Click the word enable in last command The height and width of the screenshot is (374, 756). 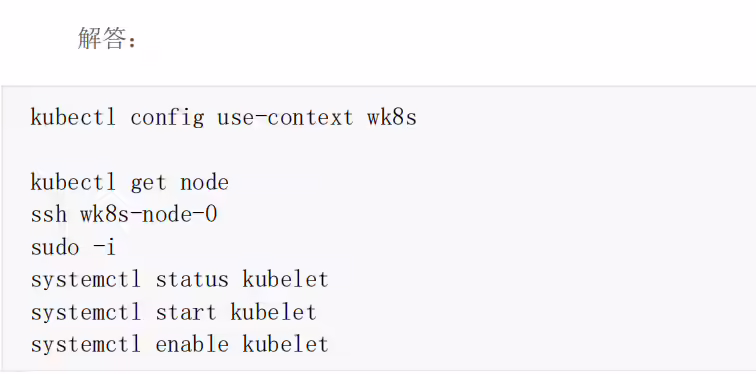pyautogui.click(x=192, y=345)
